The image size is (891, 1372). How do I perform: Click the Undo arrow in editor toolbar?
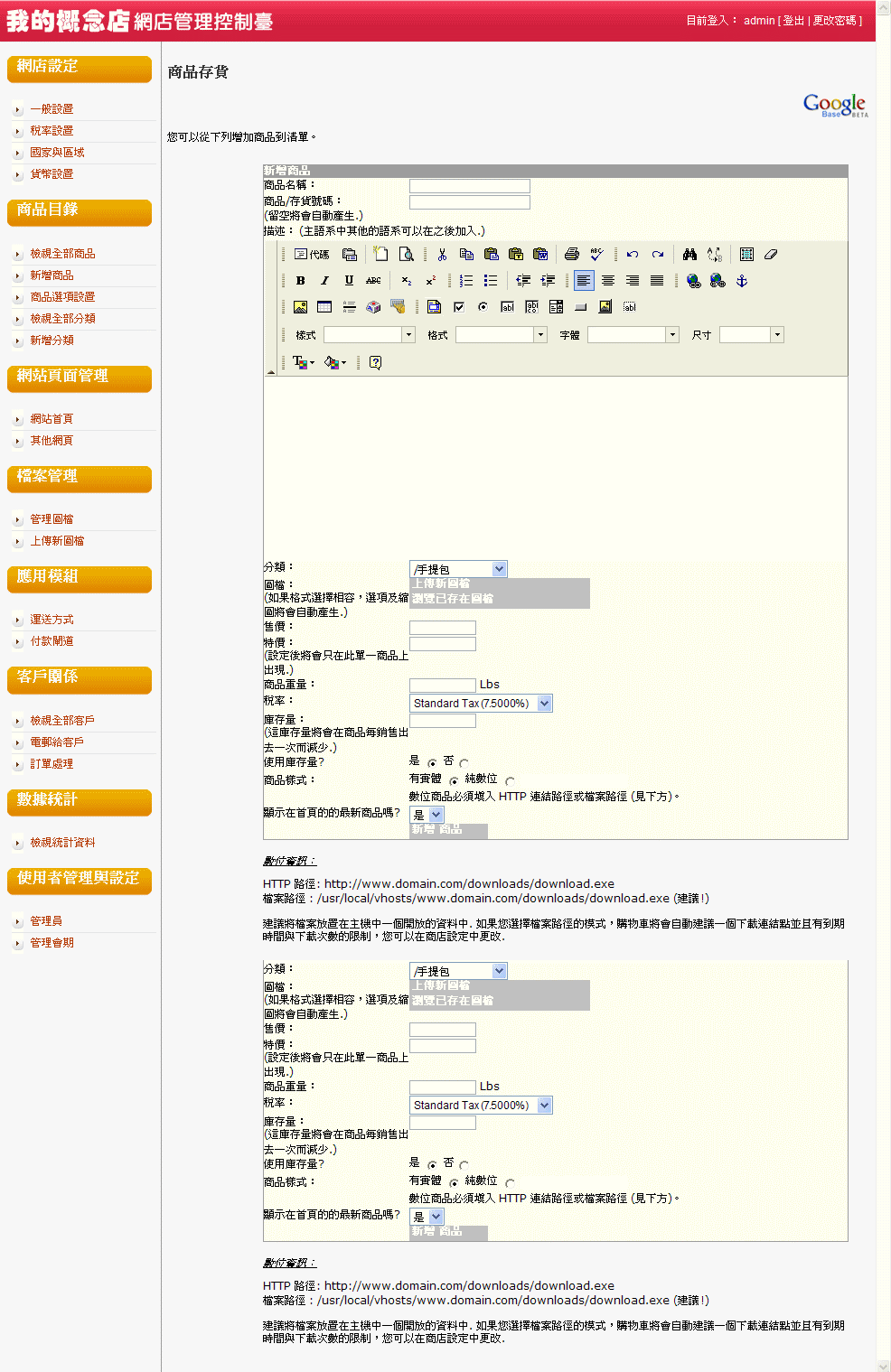(x=633, y=255)
